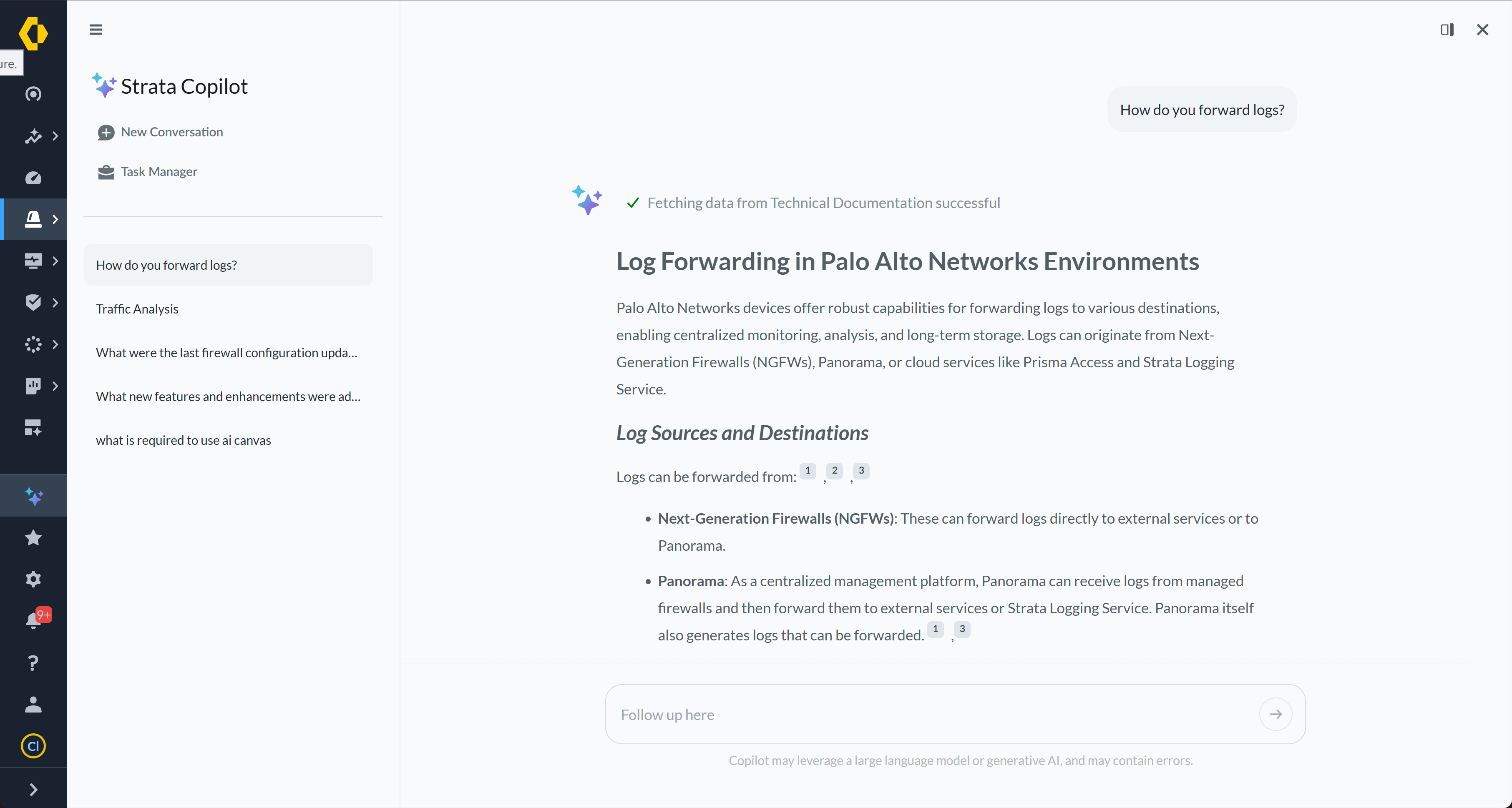Toggle the side panel layout view
1512x808 pixels.
[x=1447, y=29]
